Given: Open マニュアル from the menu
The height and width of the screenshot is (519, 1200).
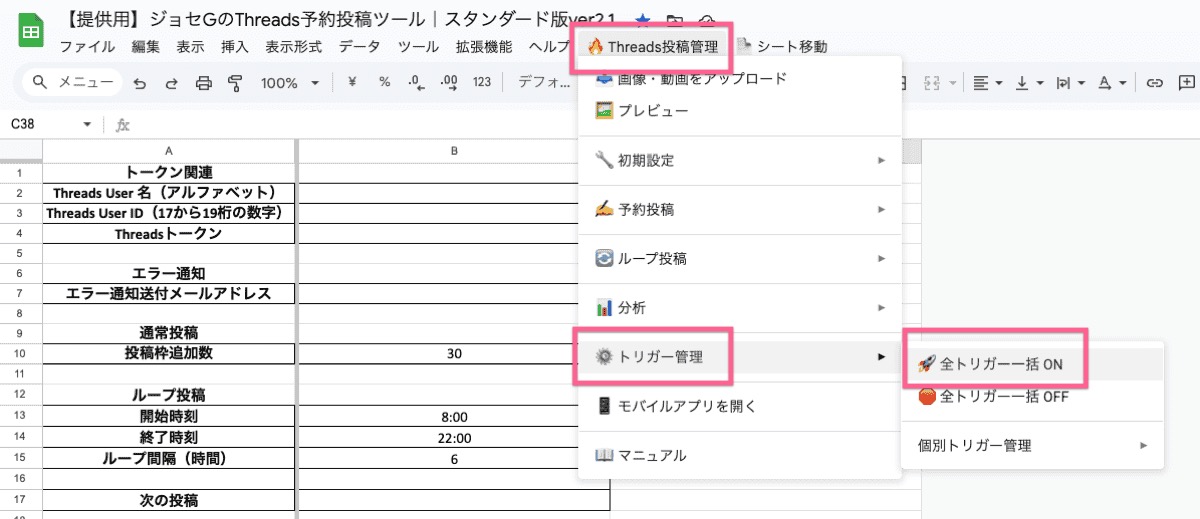Looking at the screenshot, I should pyautogui.click(x=739, y=455).
